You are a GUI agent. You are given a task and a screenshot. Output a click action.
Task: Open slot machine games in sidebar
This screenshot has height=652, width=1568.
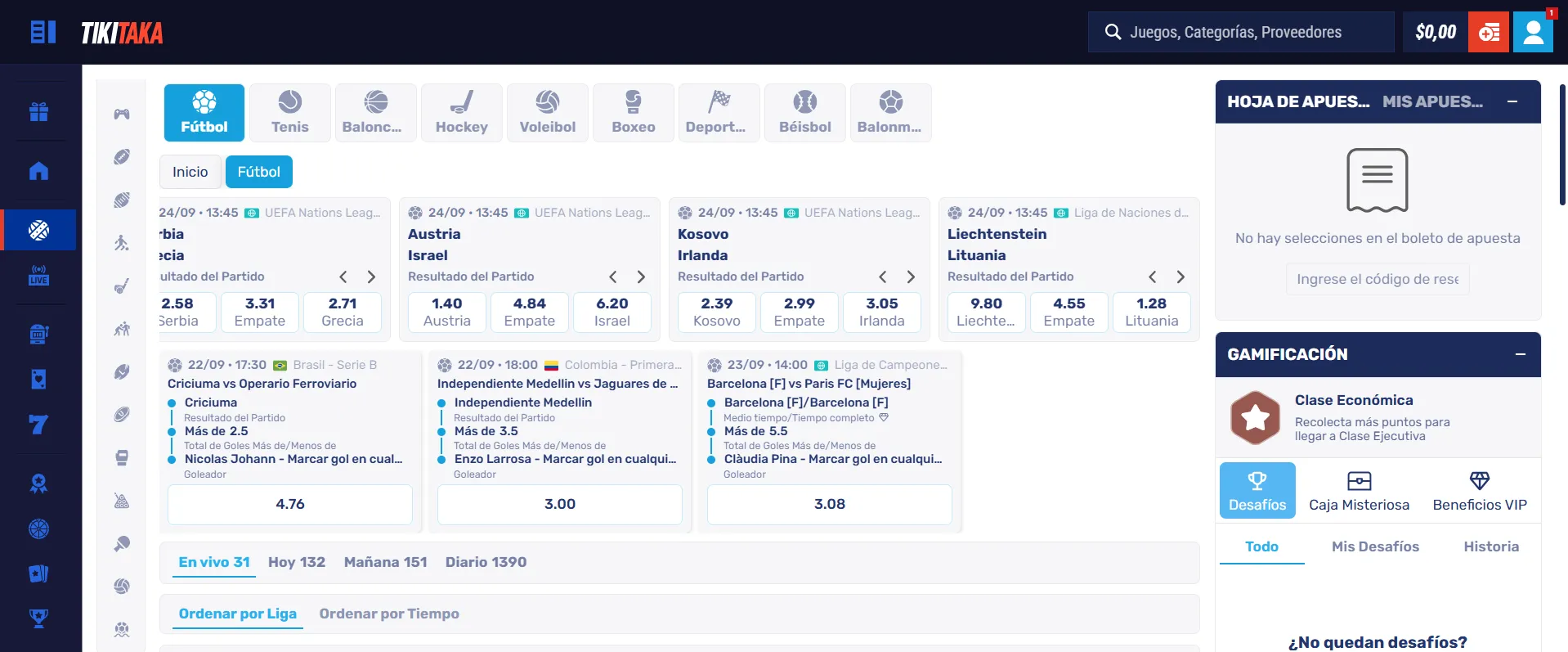tap(38, 333)
